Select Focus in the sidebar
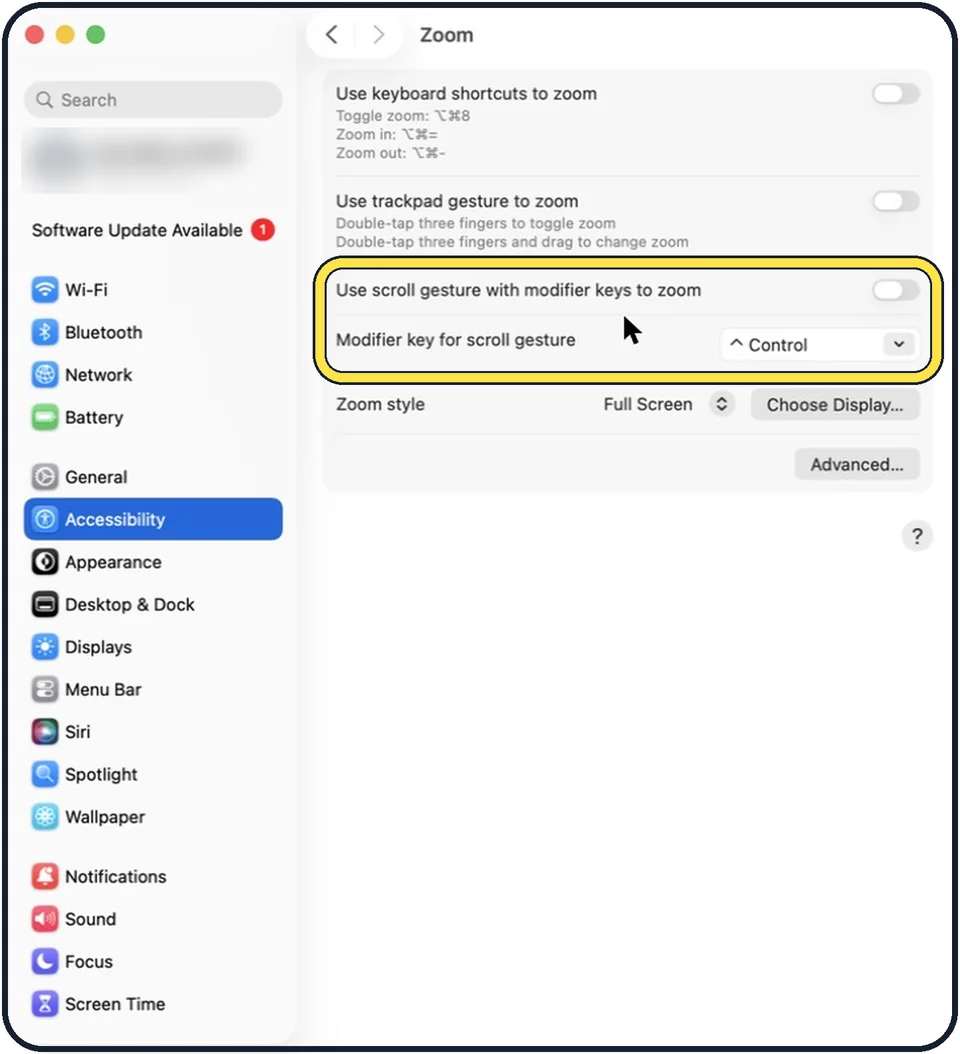The height and width of the screenshot is (1054, 960). pyautogui.click(x=153, y=961)
